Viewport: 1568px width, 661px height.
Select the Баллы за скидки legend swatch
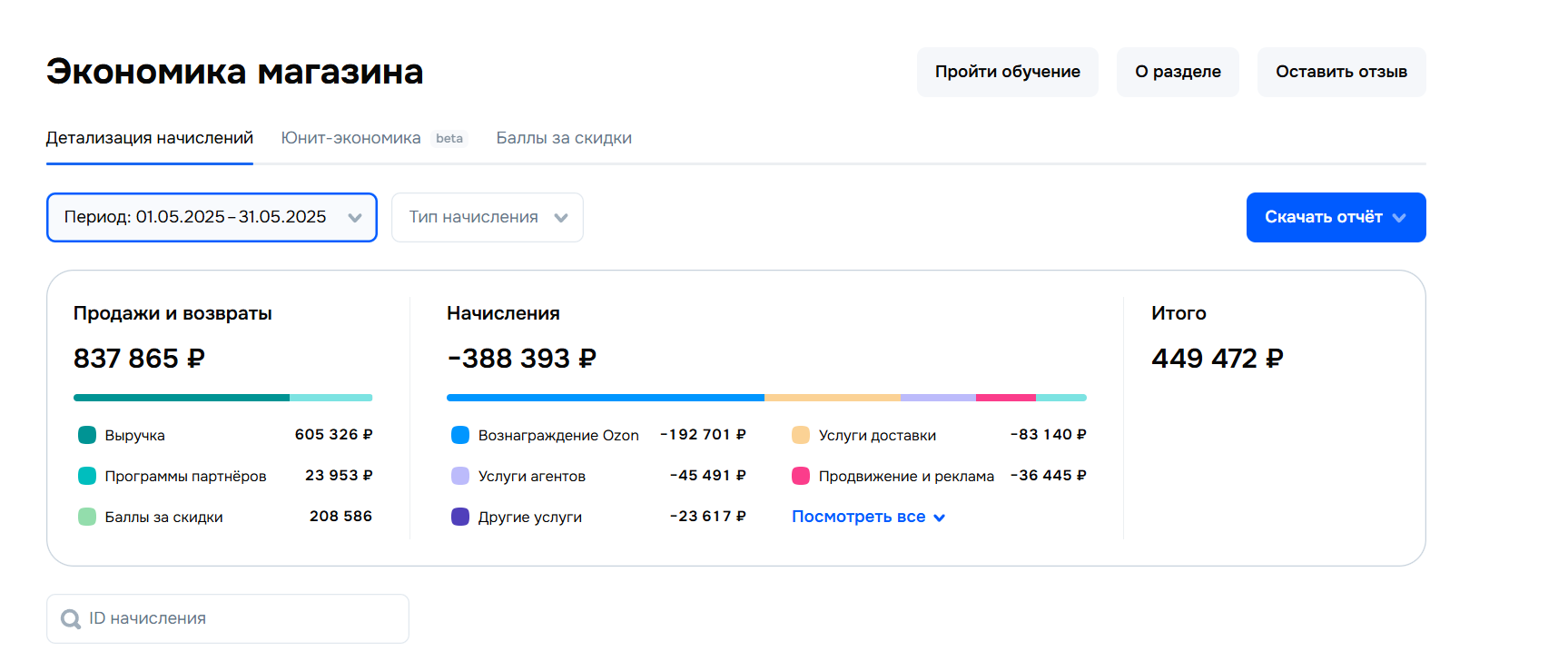(x=87, y=517)
